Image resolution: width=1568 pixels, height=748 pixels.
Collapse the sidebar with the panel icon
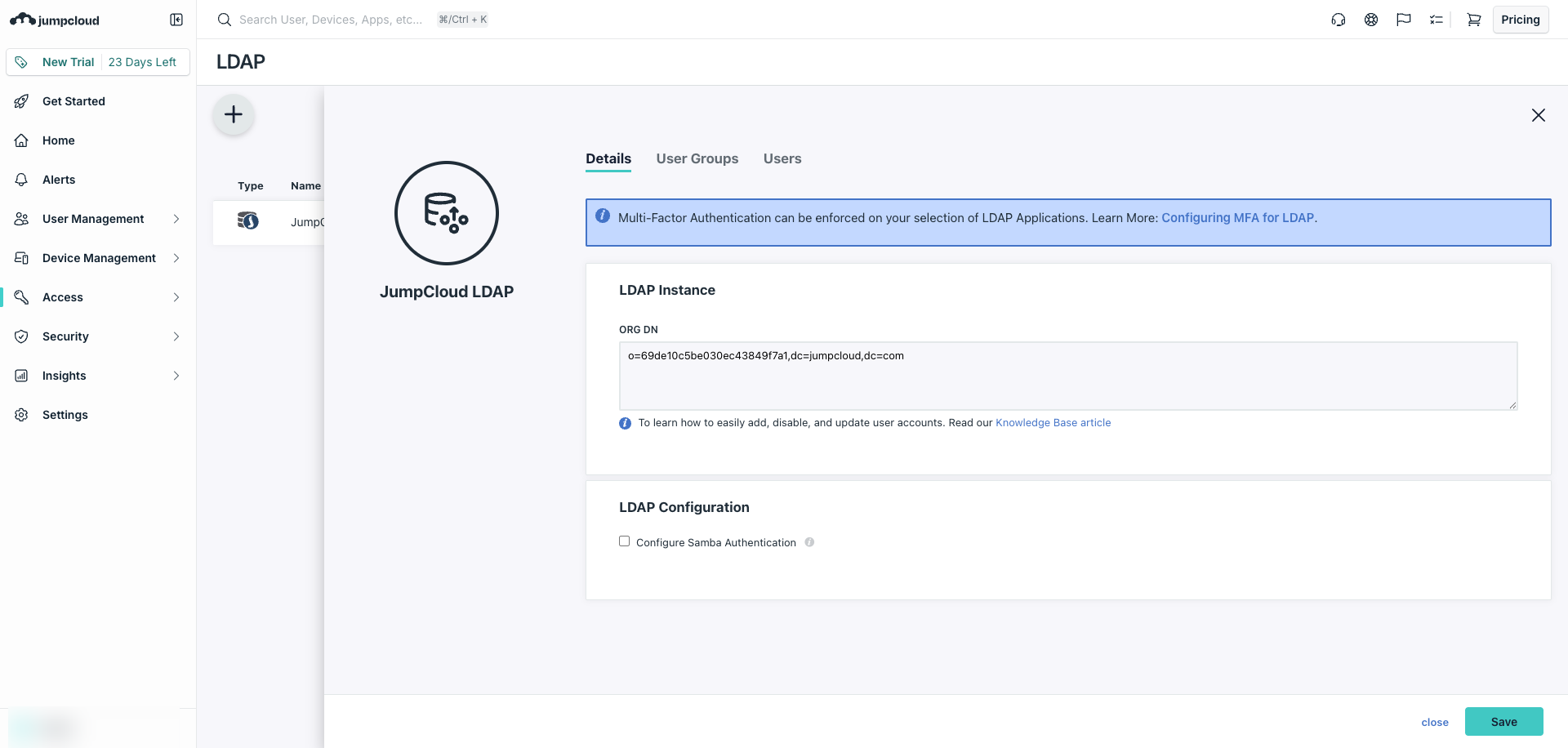pyautogui.click(x=176, y=19)
